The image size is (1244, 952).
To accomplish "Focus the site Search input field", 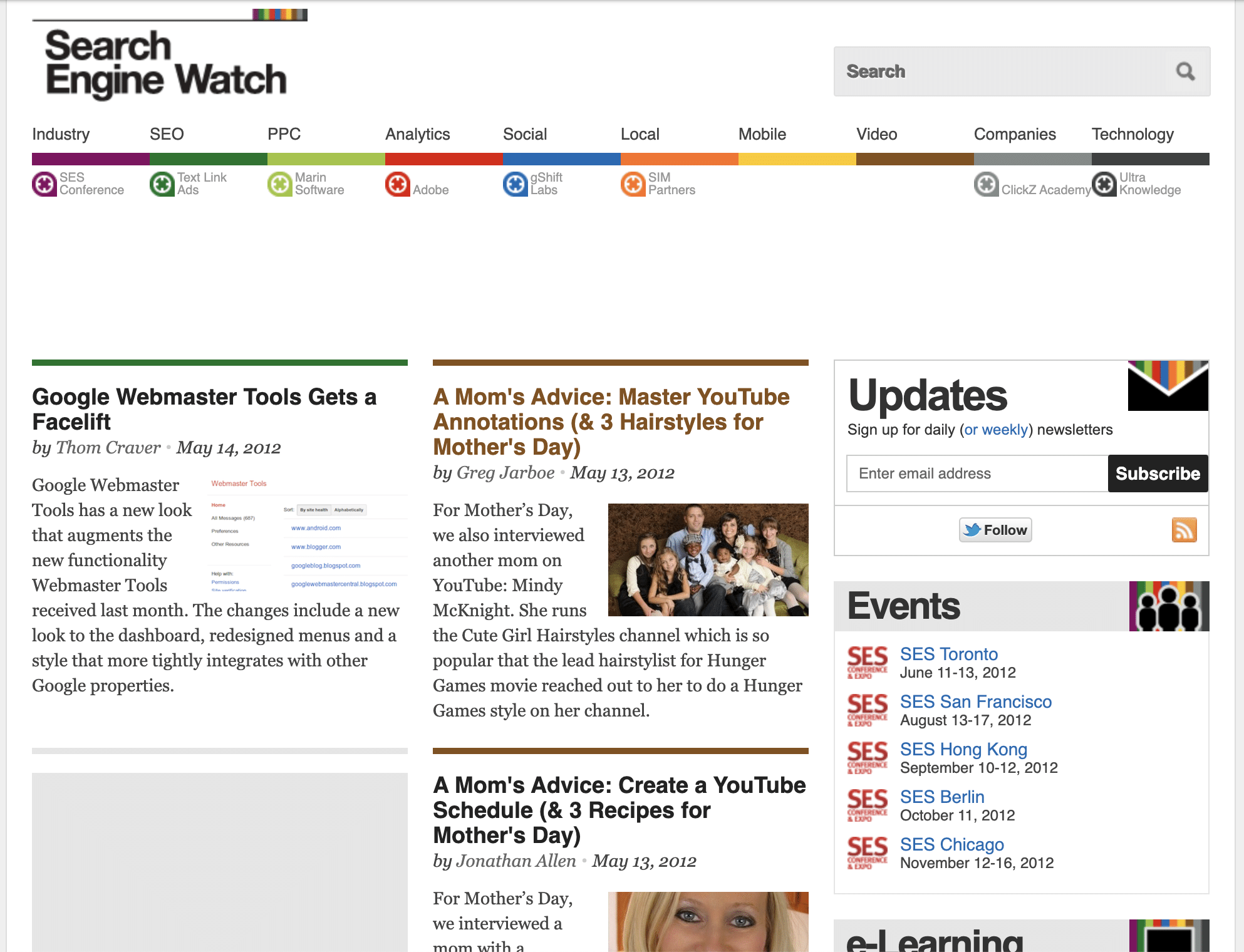I will (x=1002, y=71).
